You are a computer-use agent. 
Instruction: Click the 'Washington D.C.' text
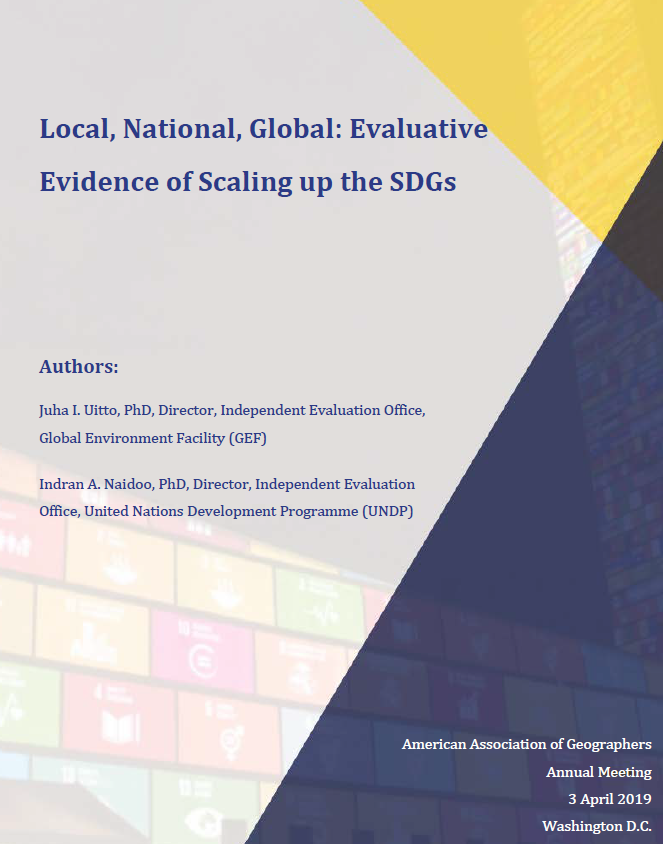pos(597,826)
